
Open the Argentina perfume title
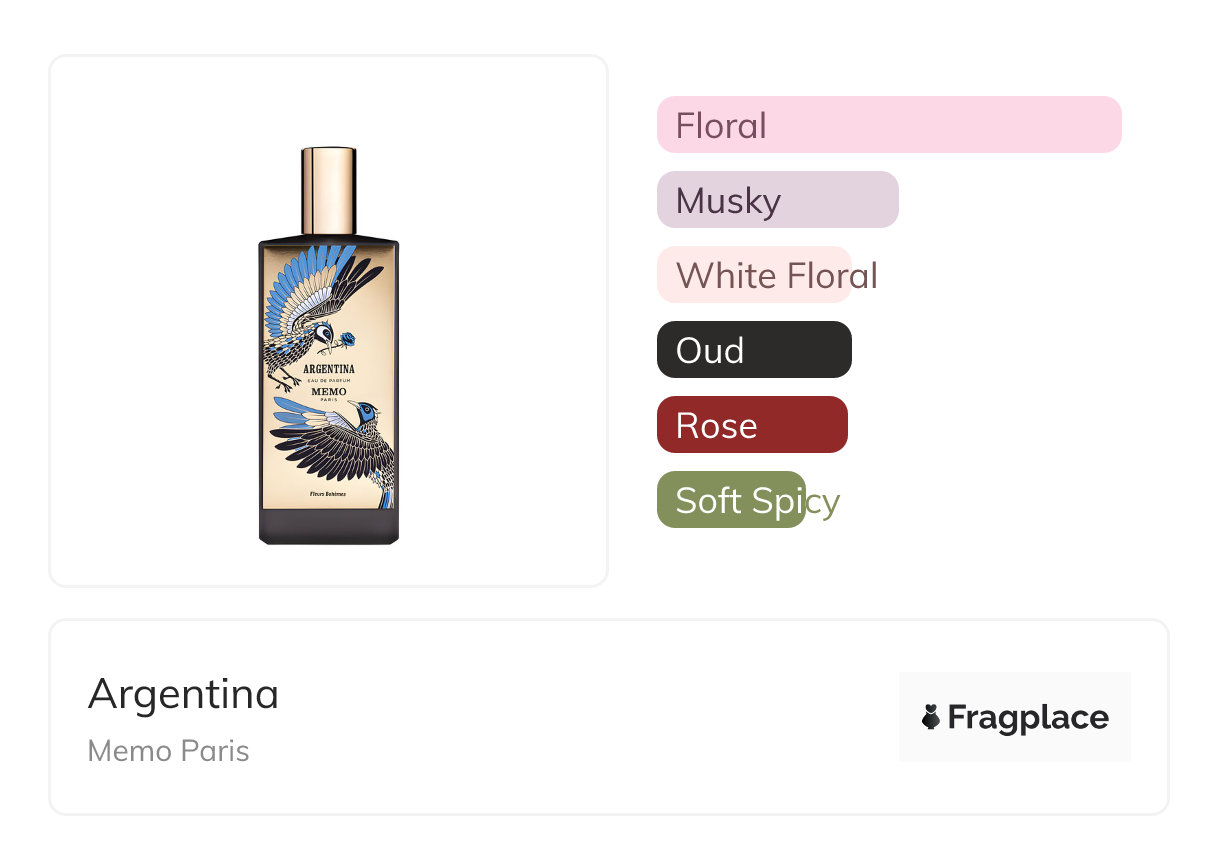[183, 694]
